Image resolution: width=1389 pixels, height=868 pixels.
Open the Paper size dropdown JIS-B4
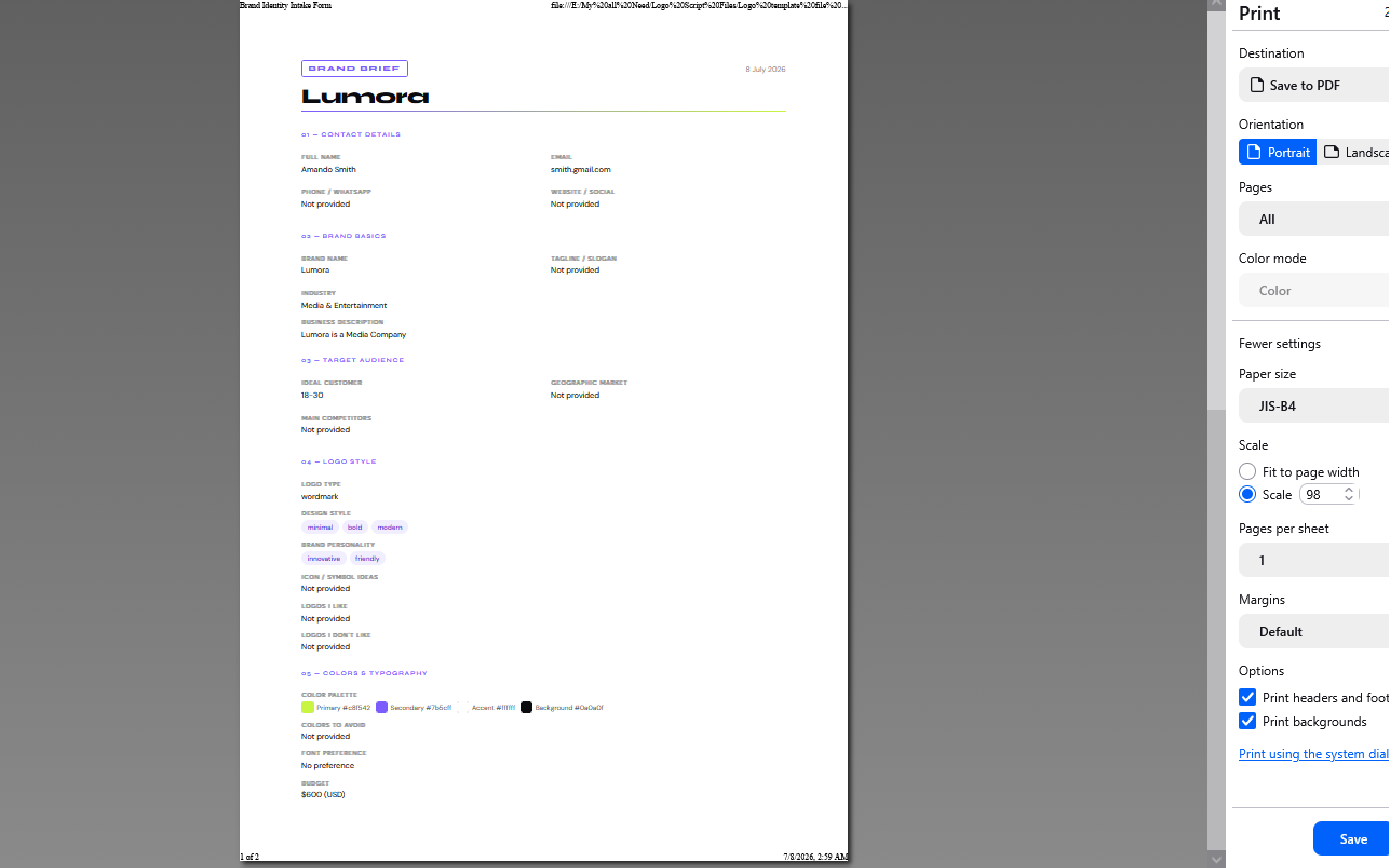[x=1314, y=406]
